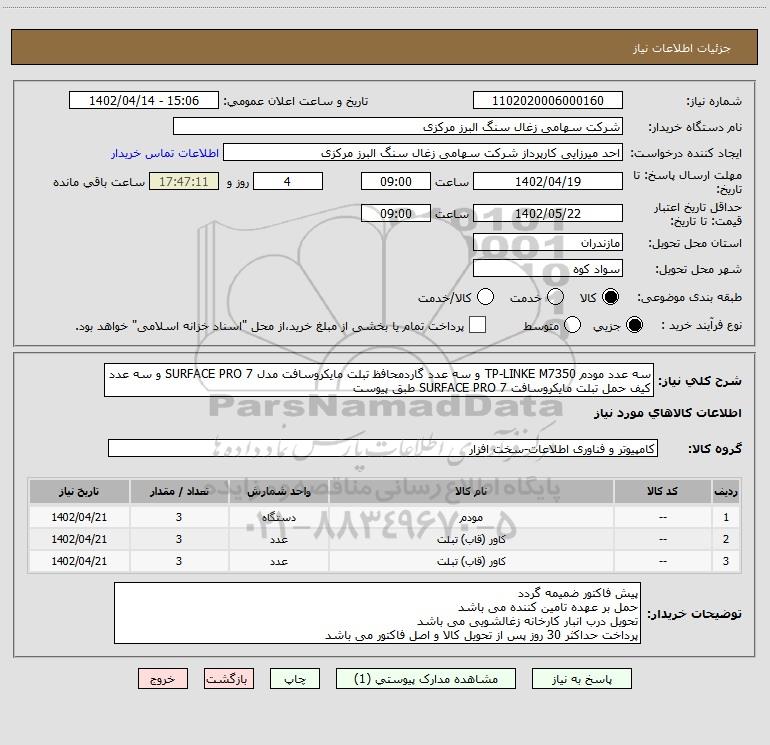Click the delivery city field 'سواد کوه'
This screenshot has width=770, height=745.
(548, 268)
